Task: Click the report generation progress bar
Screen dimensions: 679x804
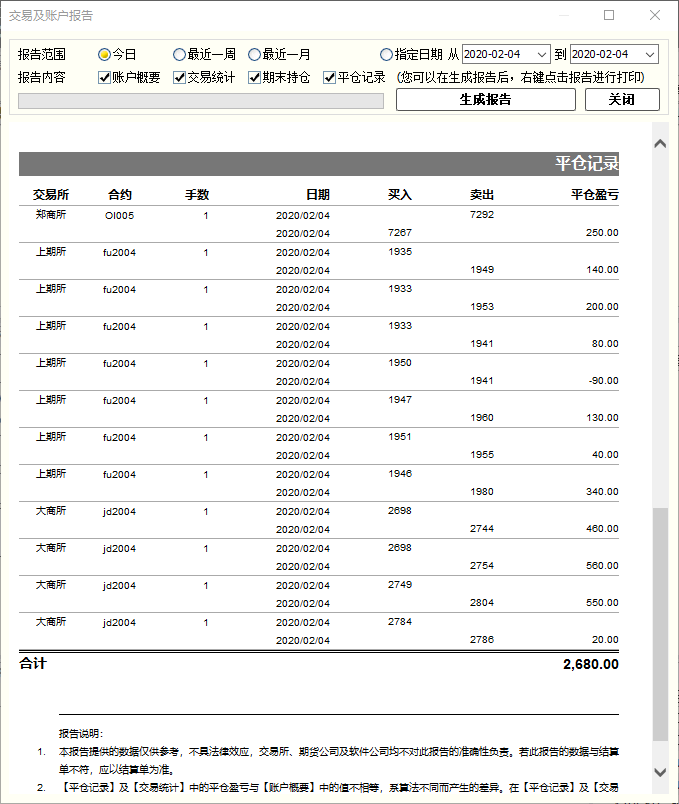Action: pyautogui.click(x=201, y=101)
